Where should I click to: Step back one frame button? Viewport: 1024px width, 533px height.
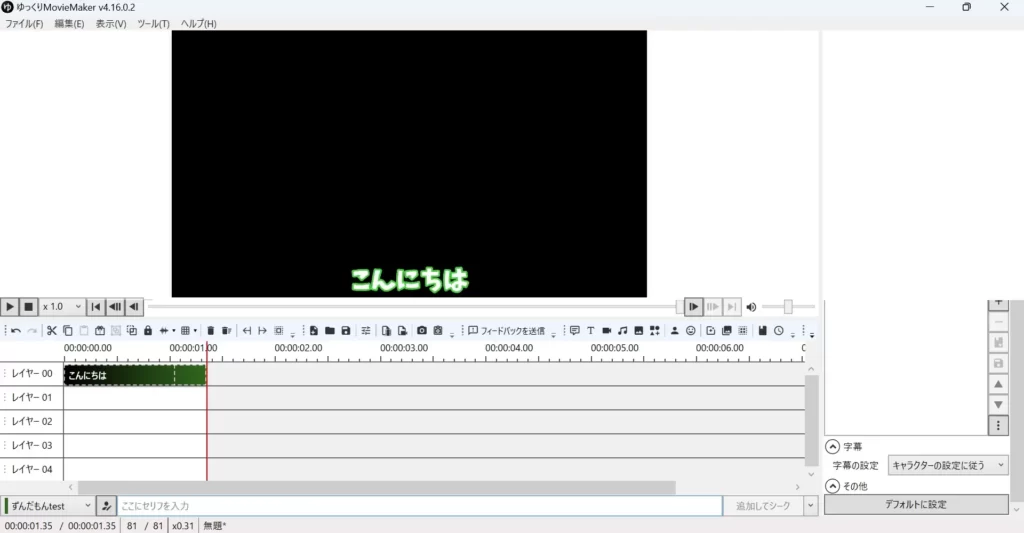coord(133,306)
